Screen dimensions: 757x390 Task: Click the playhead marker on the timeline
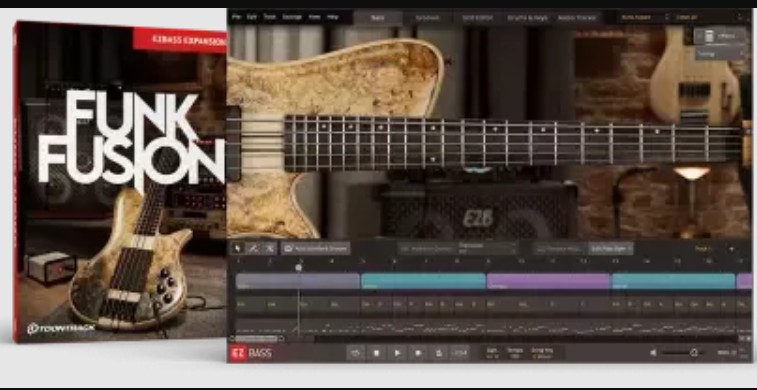298,267
